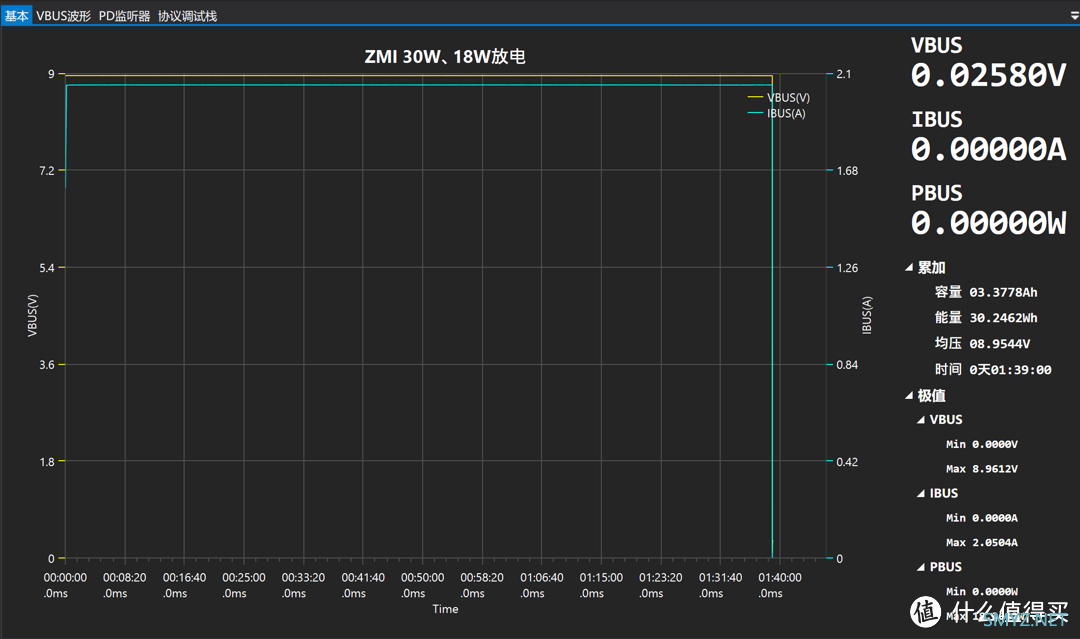Click VBUS Max 8.9612V value
Image resolution: width=1080 pixels, height=639 pixels.
pyautogui.click(x=995, y=469)
